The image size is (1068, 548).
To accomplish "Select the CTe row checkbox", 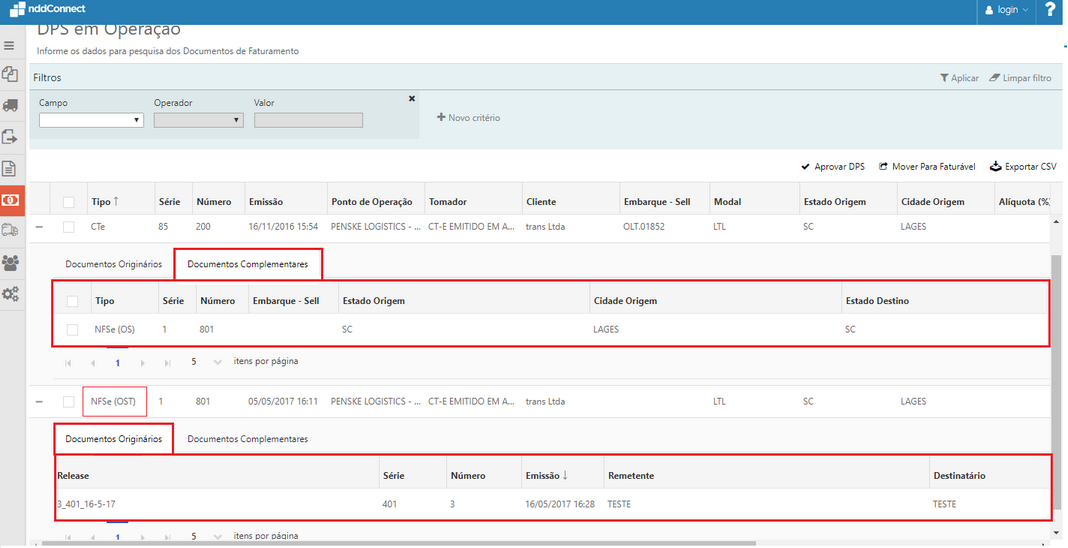I will point(69,227).
